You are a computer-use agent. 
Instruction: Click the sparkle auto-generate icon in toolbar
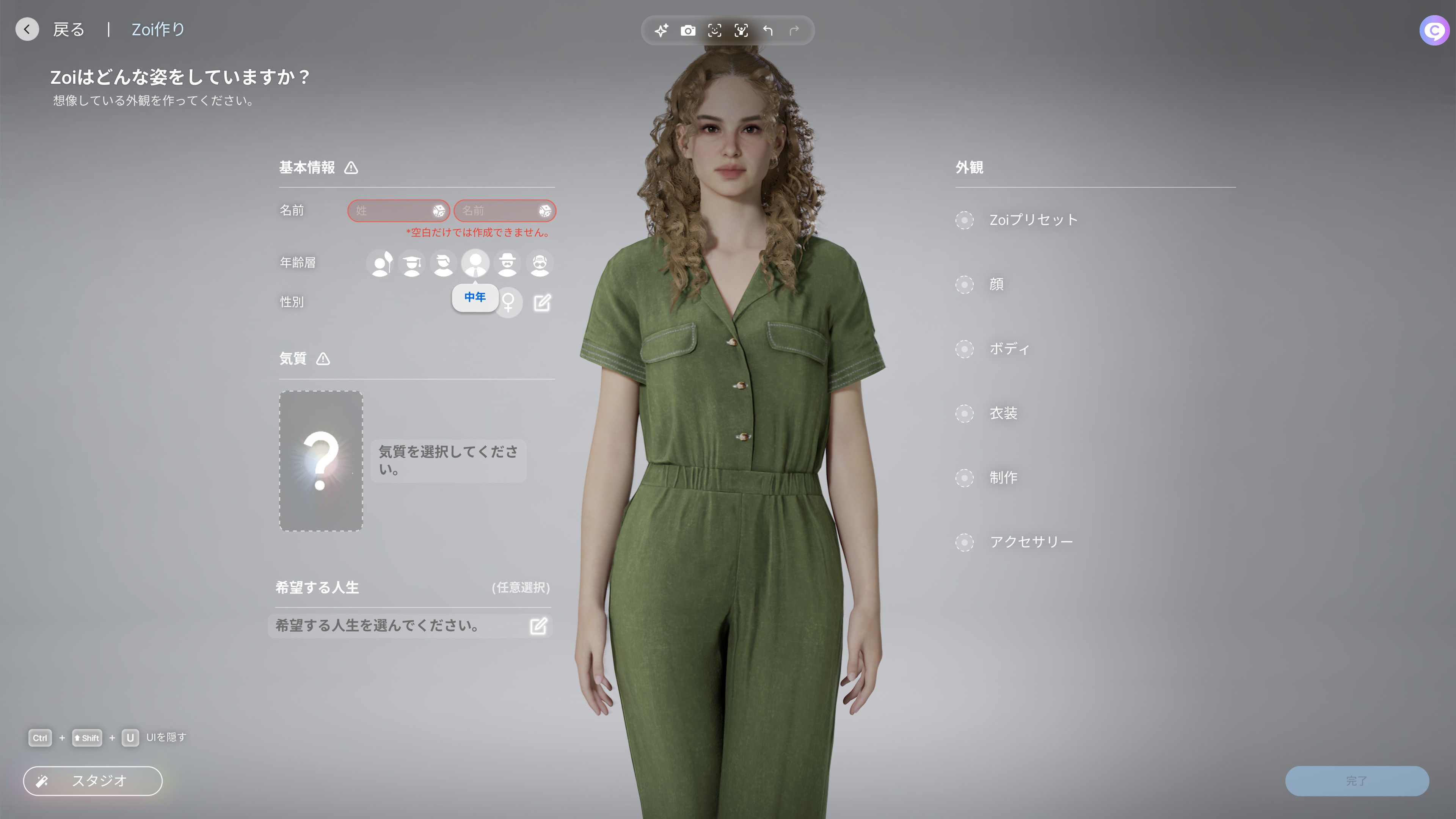coord(661,30)
